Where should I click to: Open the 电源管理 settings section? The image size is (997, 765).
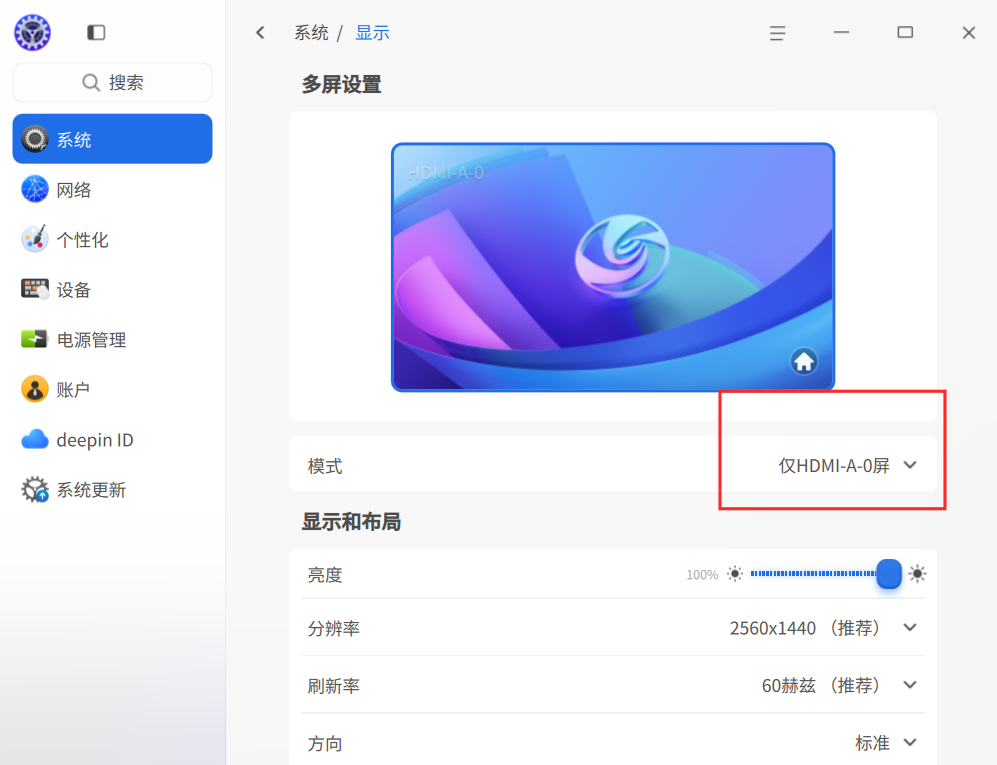[113, 339]
